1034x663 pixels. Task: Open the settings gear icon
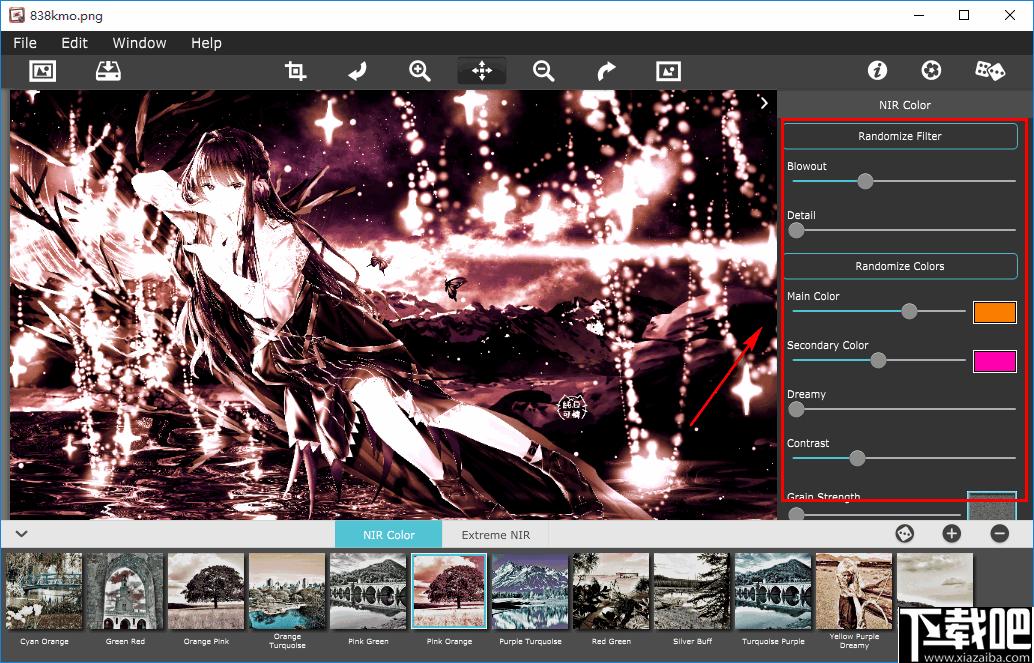931,71
